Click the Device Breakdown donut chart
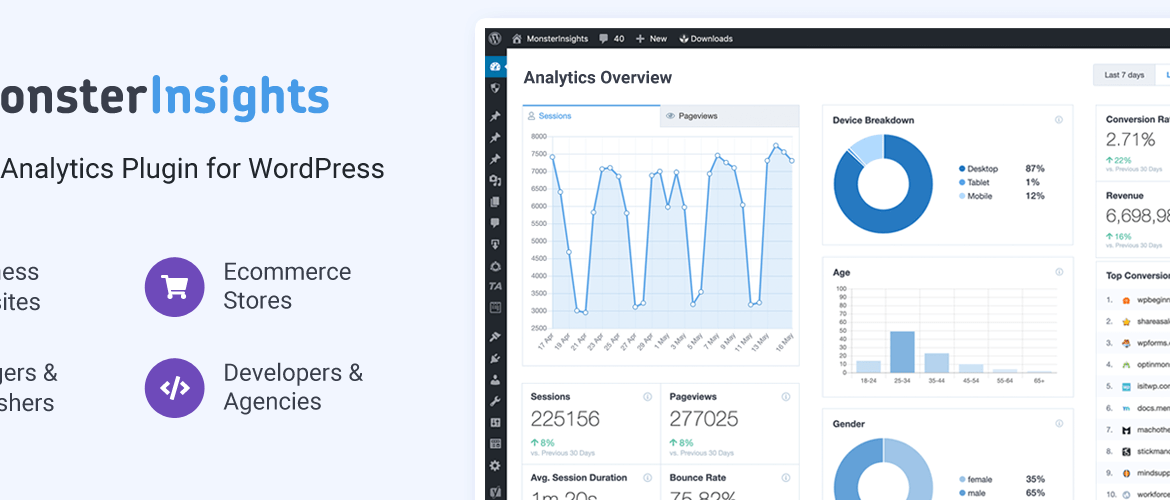 point(883,184)
